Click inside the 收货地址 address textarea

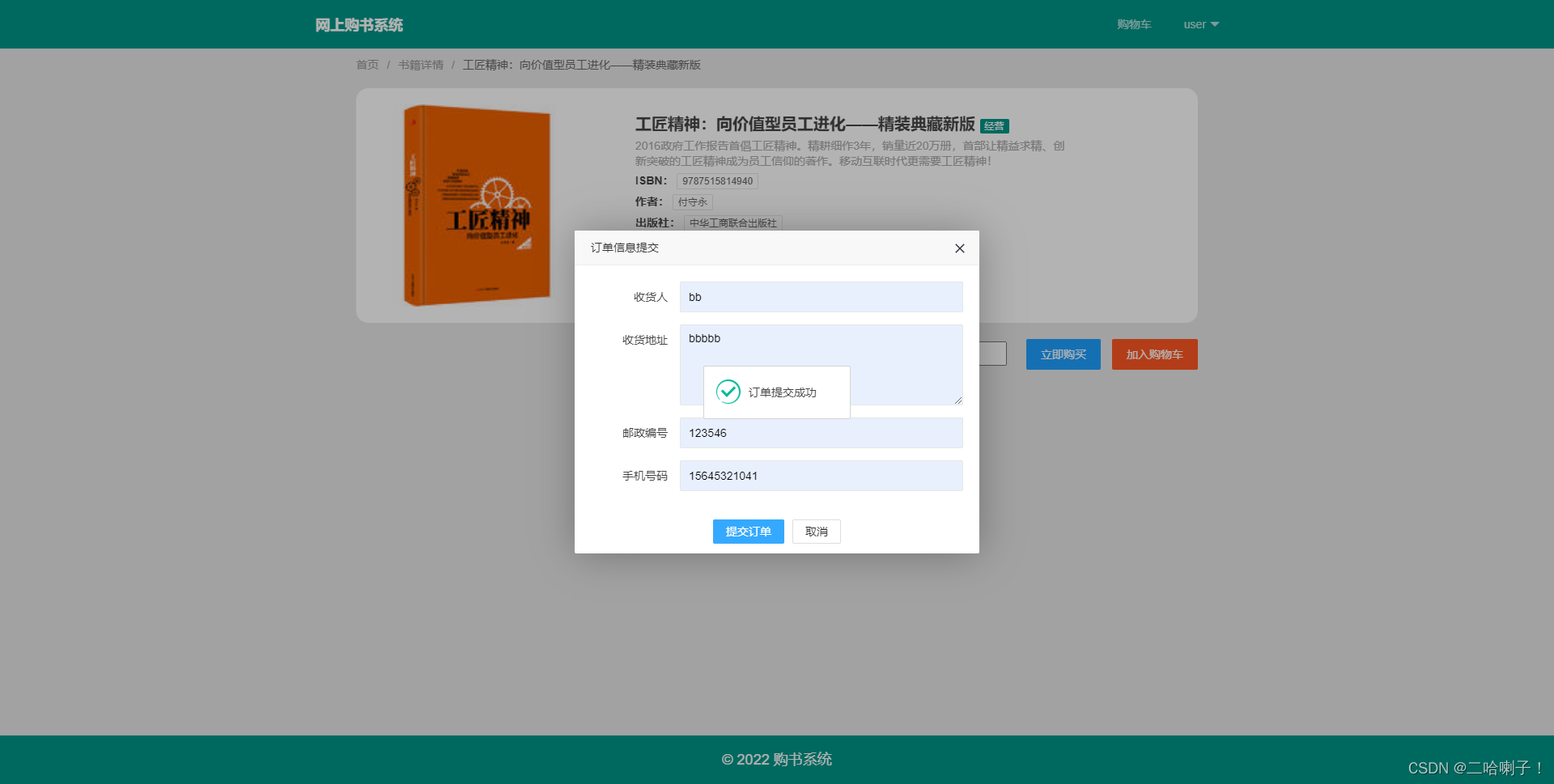[x=821, y=340]
